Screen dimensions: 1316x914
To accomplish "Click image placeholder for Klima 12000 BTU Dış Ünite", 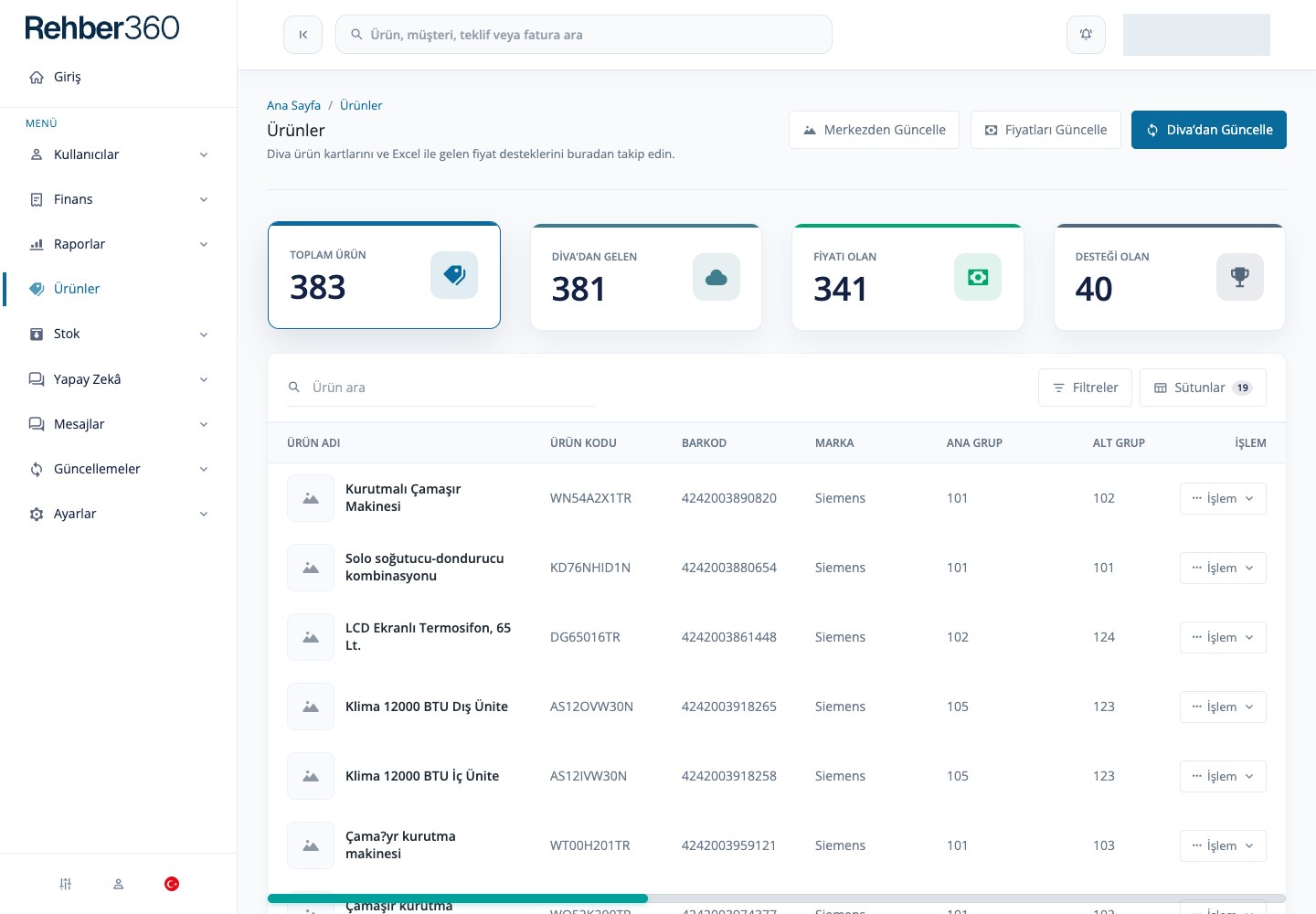I will pyautogui.click(x=311, y=707).
